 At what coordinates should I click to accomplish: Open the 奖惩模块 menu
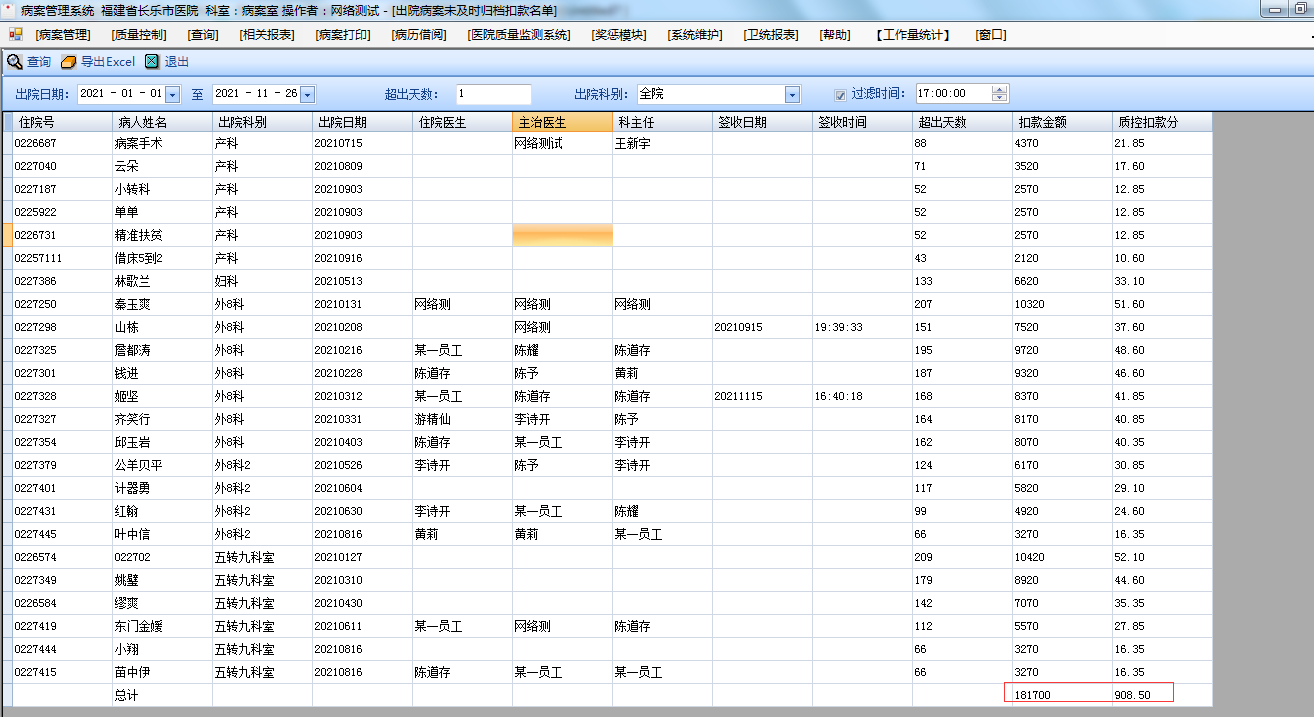[619, 34]
